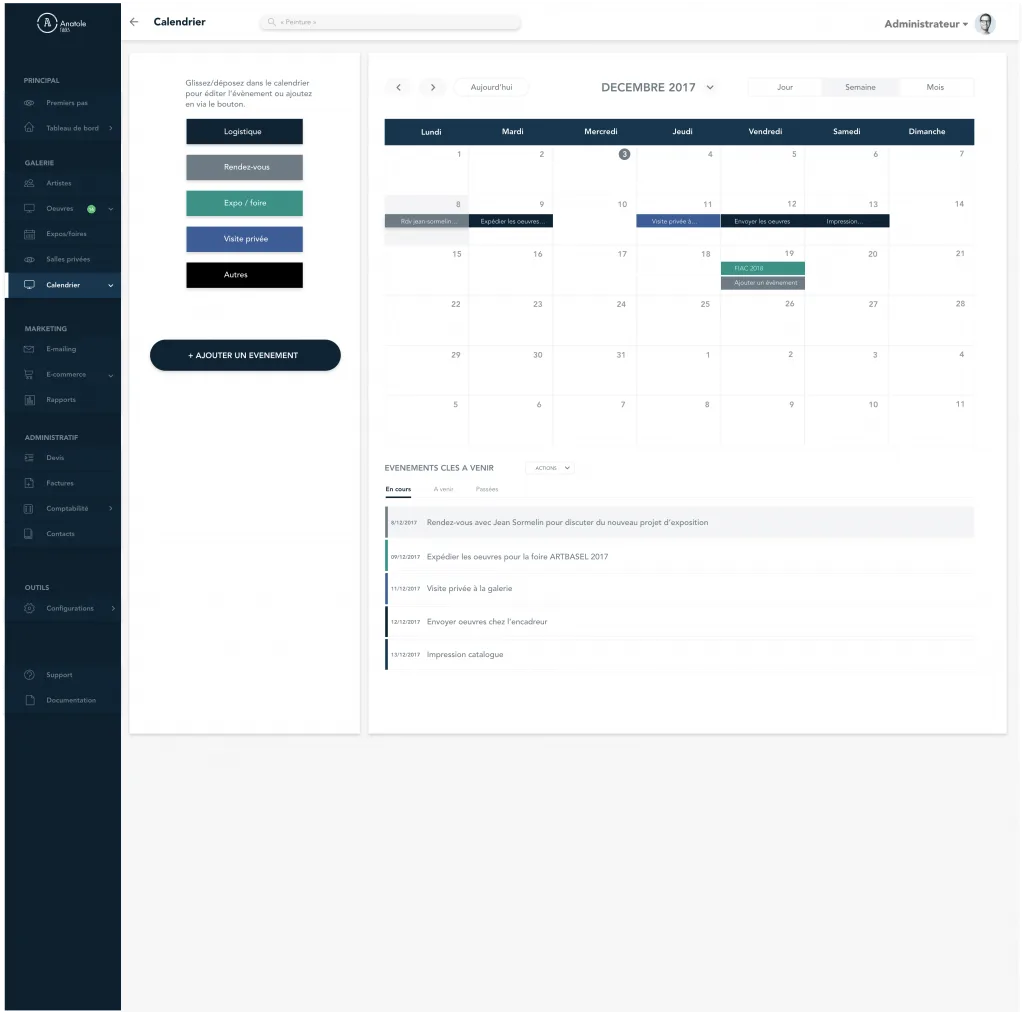Open the Rapports sidebar link

61,400
